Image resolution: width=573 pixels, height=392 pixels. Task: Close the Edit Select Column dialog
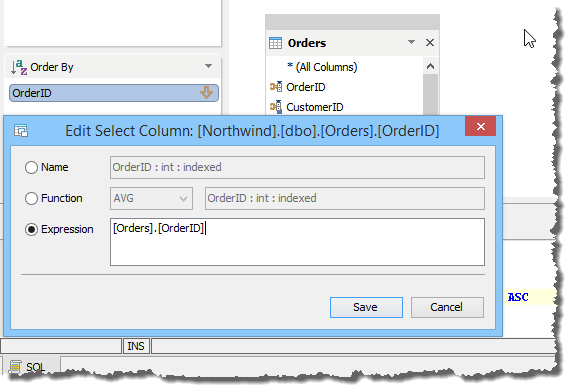[x=481, y=126]
